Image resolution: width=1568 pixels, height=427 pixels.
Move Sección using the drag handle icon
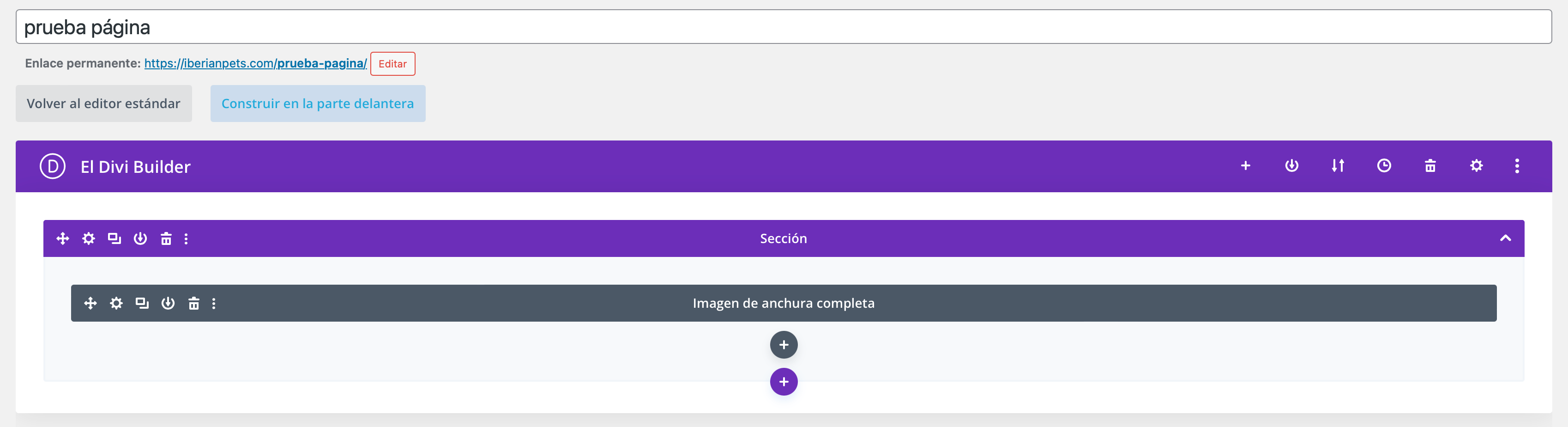pyautogui.click(x=63, y=238)
